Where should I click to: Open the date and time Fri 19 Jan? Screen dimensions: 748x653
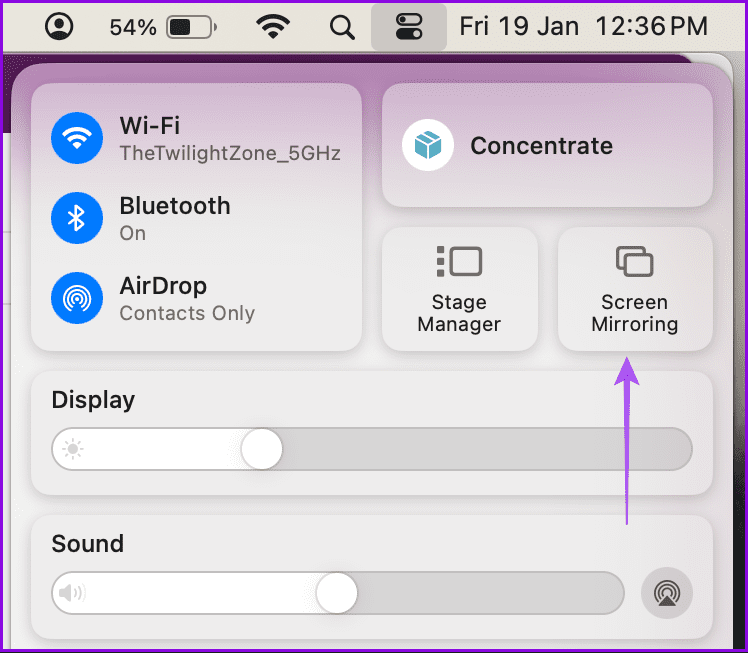[583, 26]
